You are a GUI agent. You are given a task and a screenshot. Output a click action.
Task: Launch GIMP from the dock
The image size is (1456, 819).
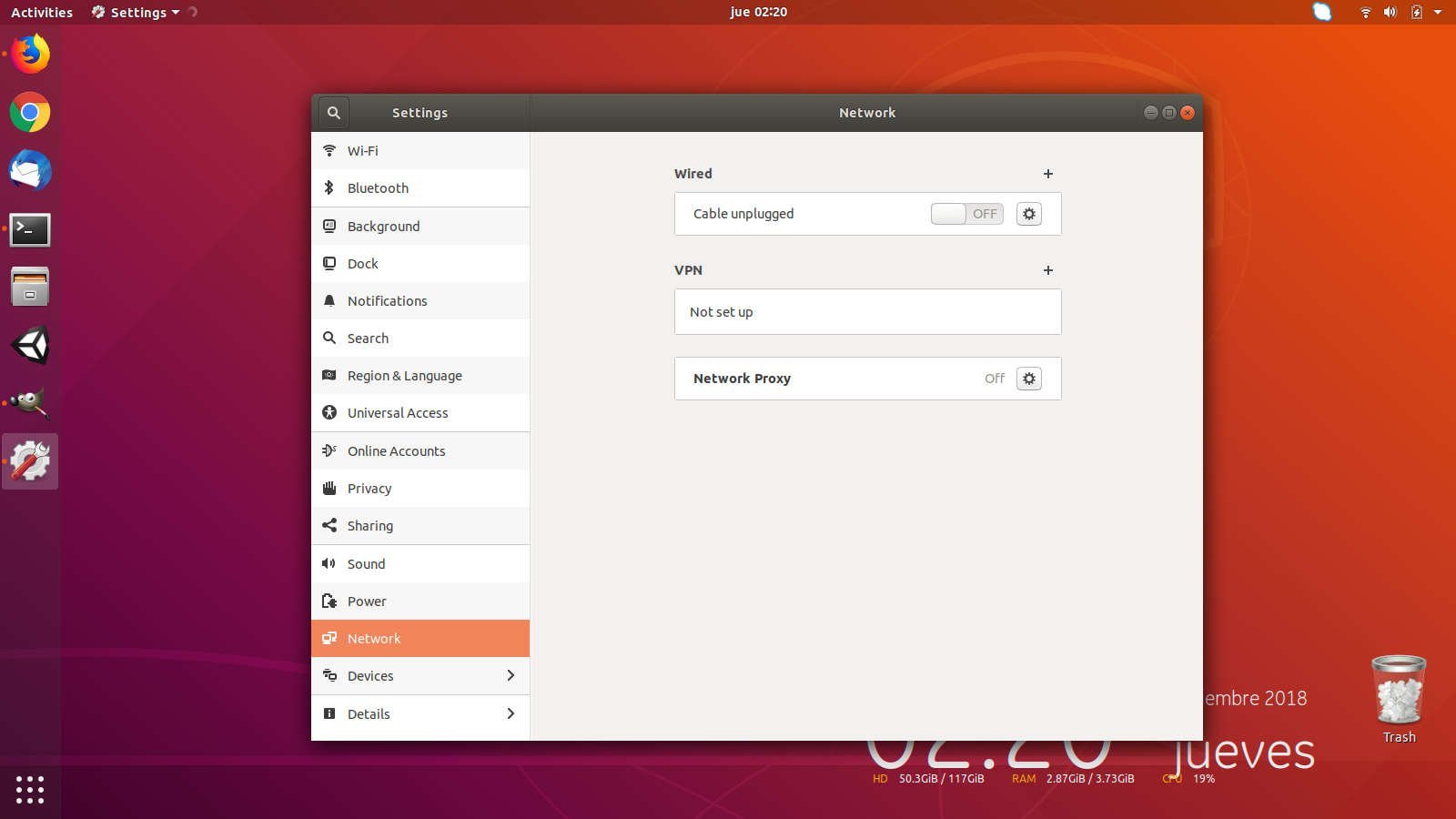30,403
